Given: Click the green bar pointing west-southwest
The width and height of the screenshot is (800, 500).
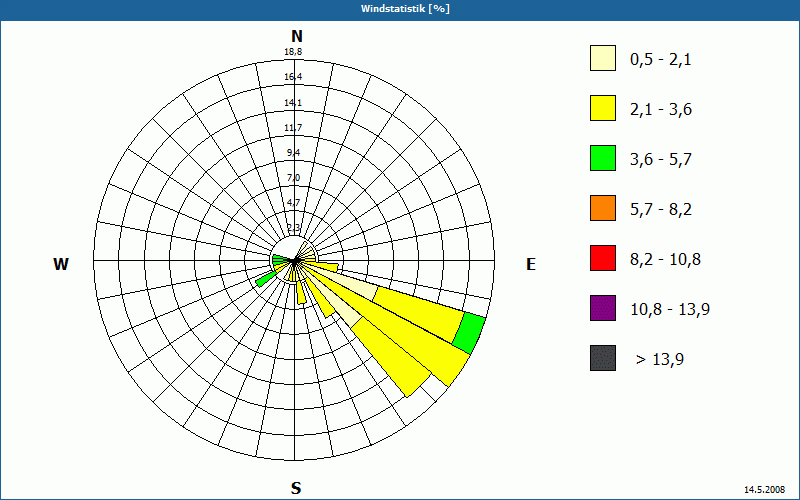Looking at the screenshot, I should point(264,280).
